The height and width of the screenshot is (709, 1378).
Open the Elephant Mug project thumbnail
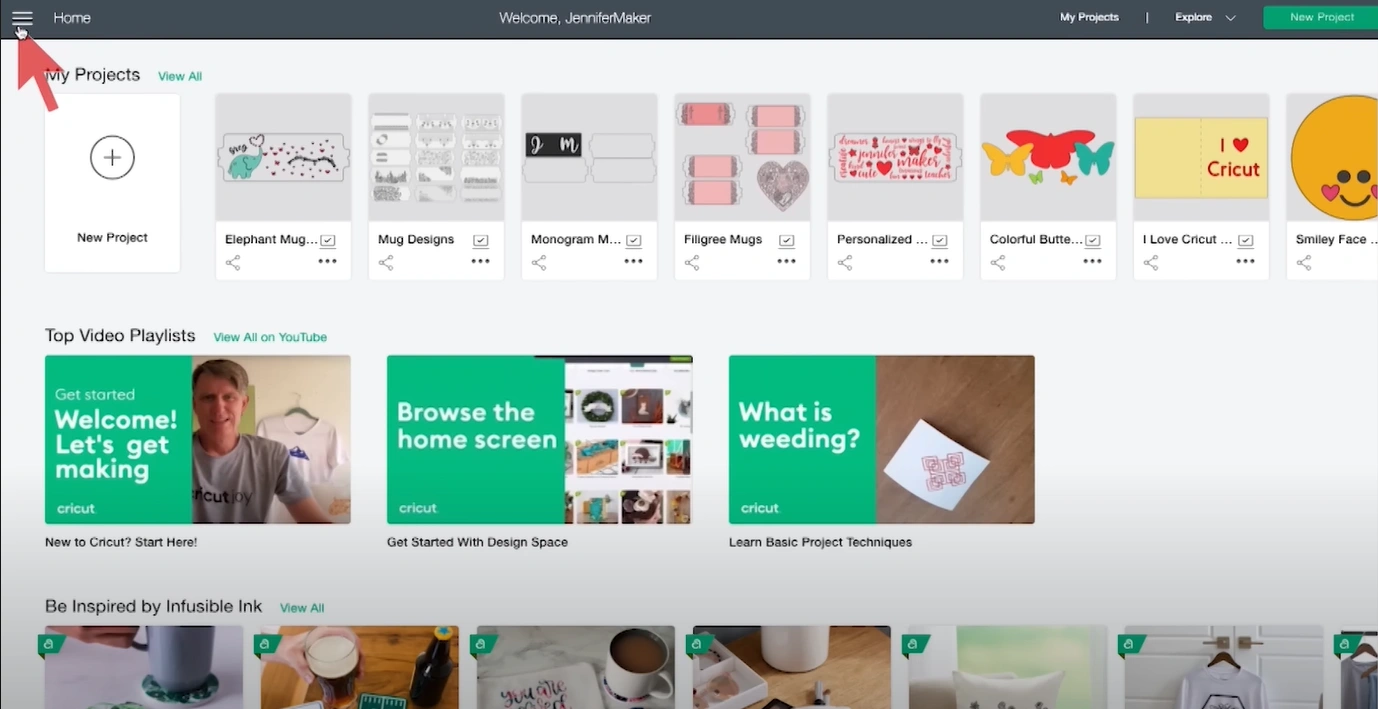283,157
